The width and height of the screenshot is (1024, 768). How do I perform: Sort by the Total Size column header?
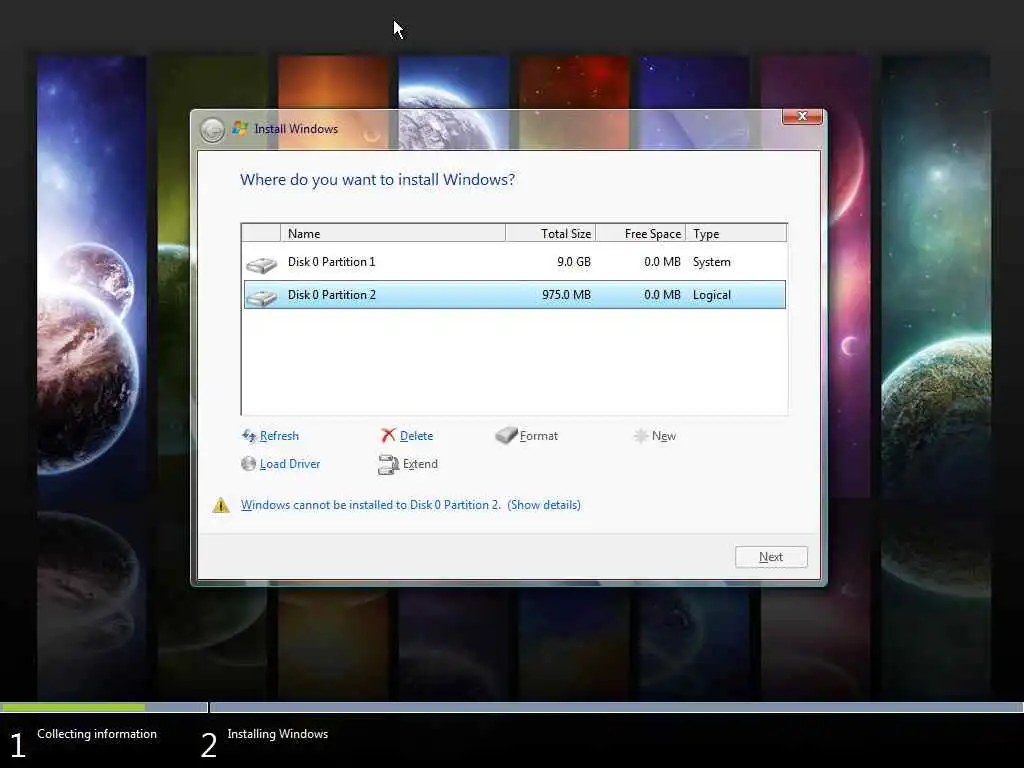pos(551,233)
